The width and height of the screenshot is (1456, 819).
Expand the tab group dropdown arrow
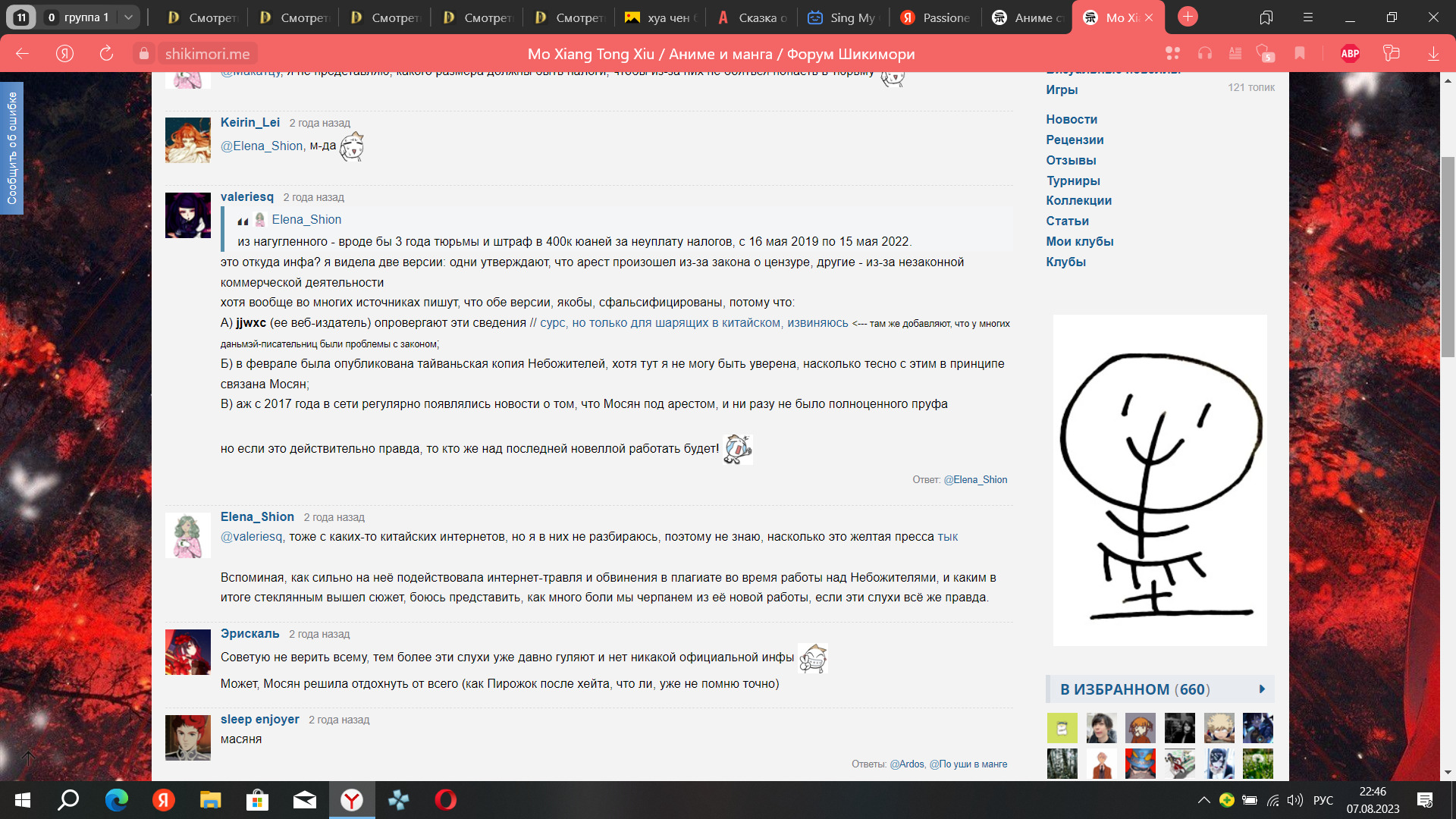point(128,17)
